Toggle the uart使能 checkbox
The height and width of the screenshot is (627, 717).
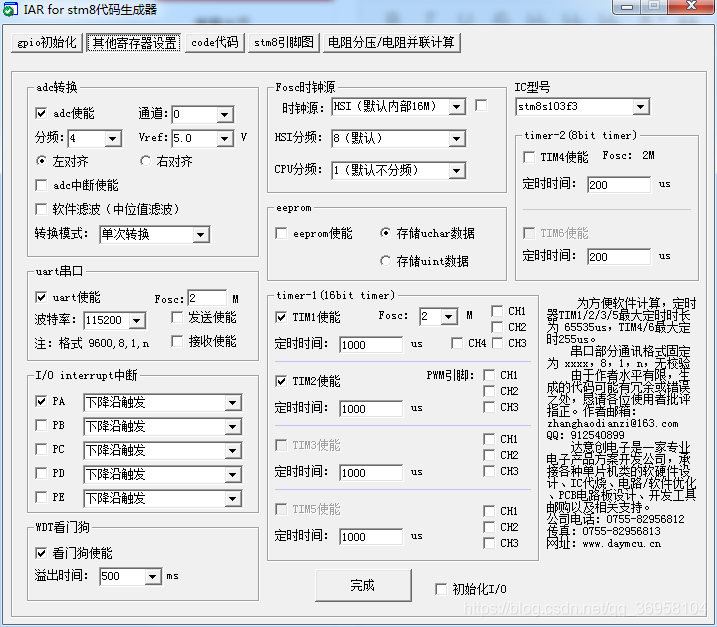(41, 297)
